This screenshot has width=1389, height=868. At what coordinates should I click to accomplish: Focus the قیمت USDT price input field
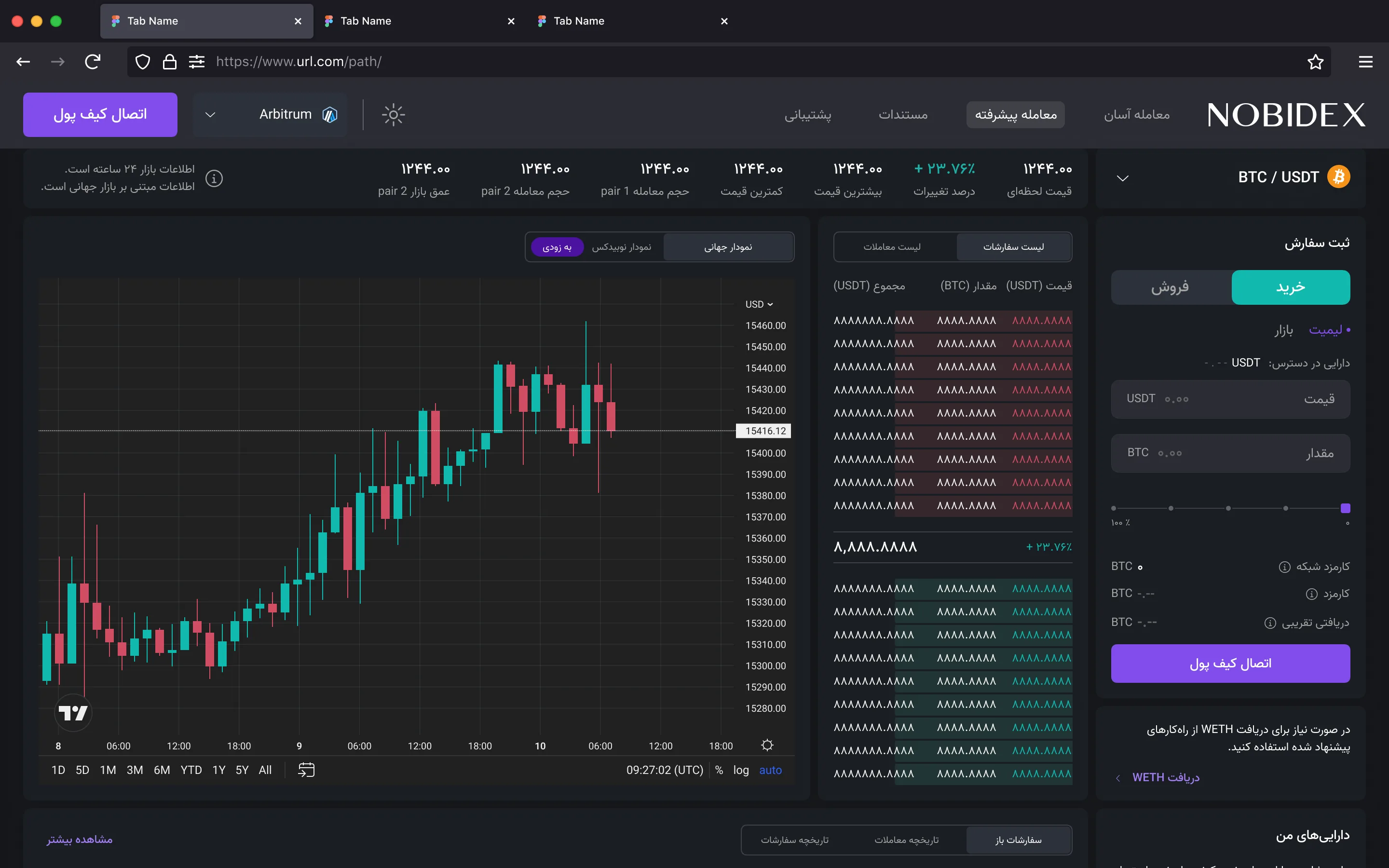click(1231, 399)
